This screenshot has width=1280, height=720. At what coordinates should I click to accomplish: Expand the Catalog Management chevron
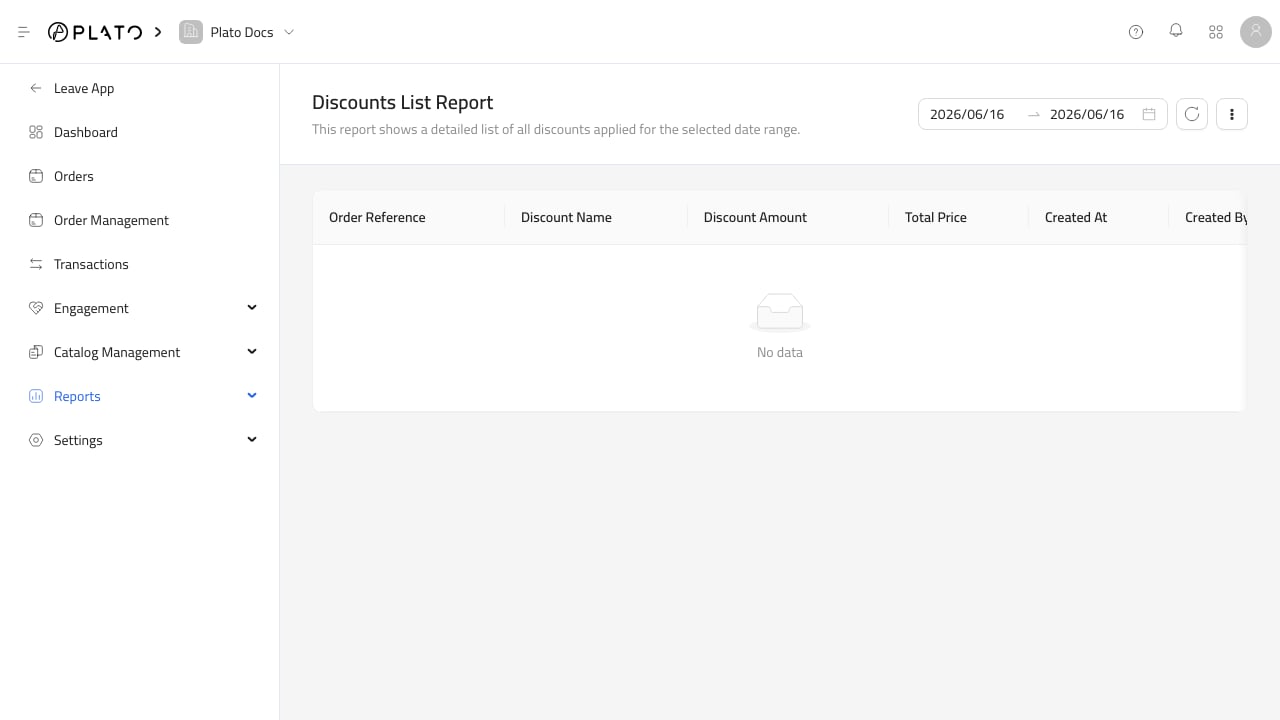coord(252,351)
